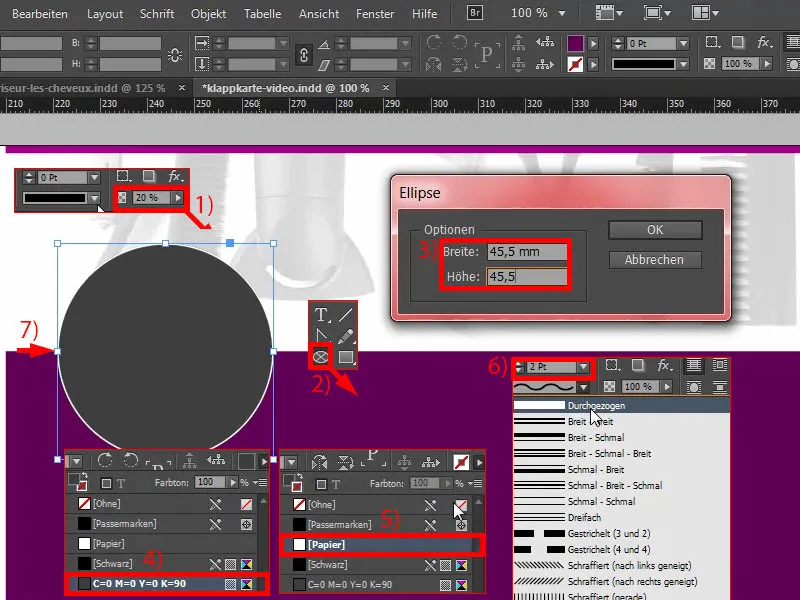Viewport: 800px width, 600px height.
Task: Open the Fenster menu
Action: (375, 14)
